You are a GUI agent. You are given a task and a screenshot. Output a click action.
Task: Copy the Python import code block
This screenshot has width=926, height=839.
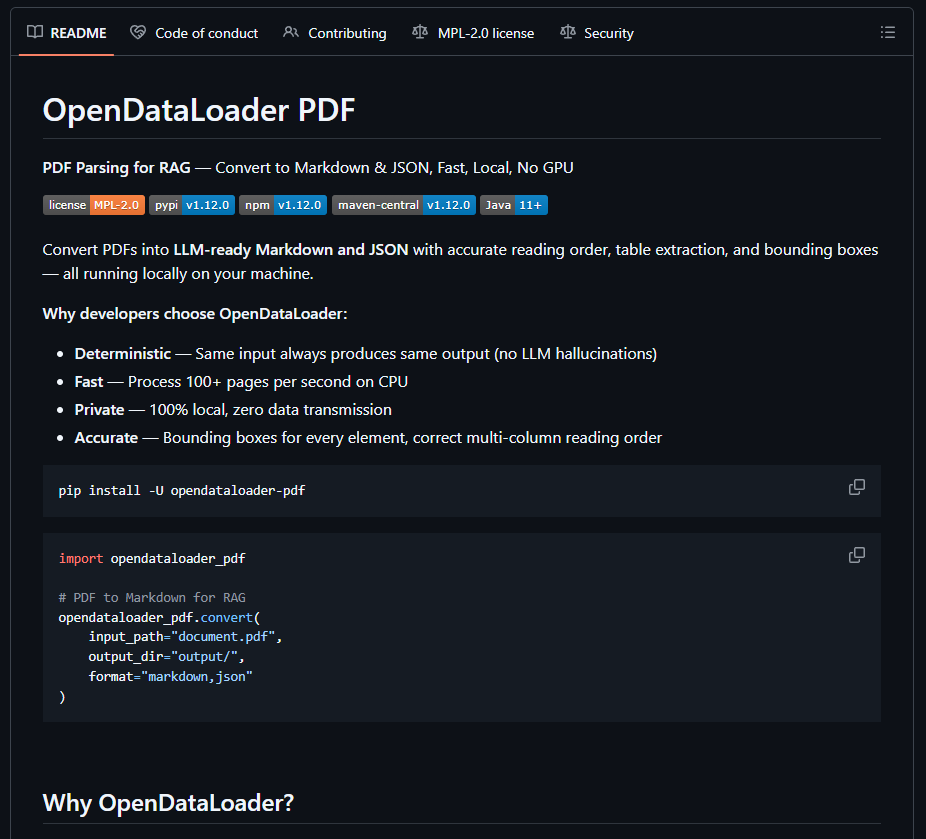(x=857, y=555)
